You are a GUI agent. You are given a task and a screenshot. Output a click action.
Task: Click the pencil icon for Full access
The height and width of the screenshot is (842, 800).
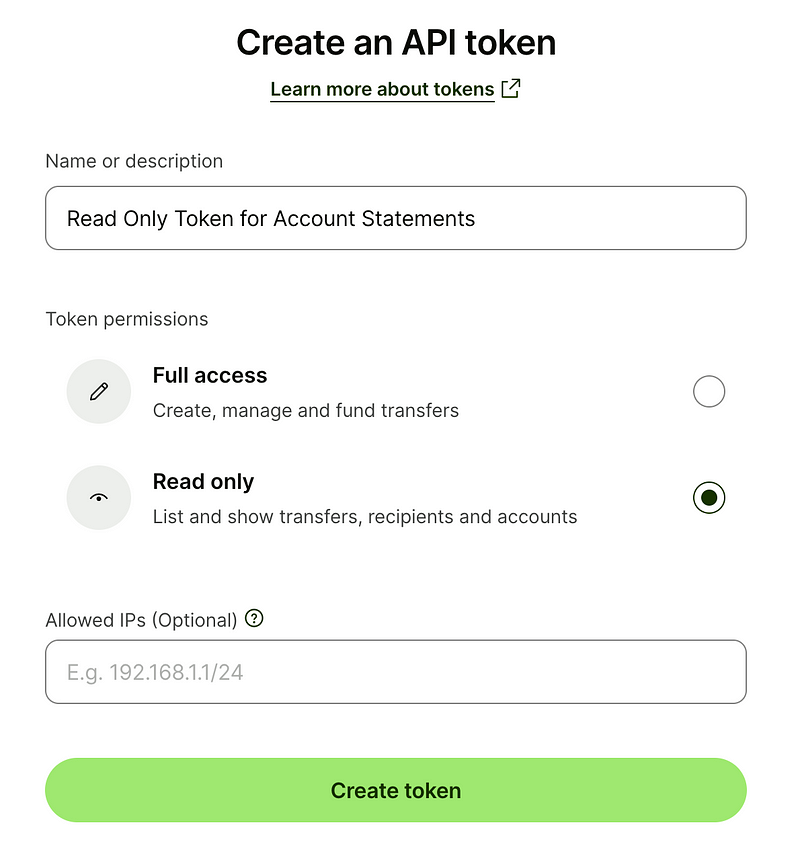coord(98,391)
